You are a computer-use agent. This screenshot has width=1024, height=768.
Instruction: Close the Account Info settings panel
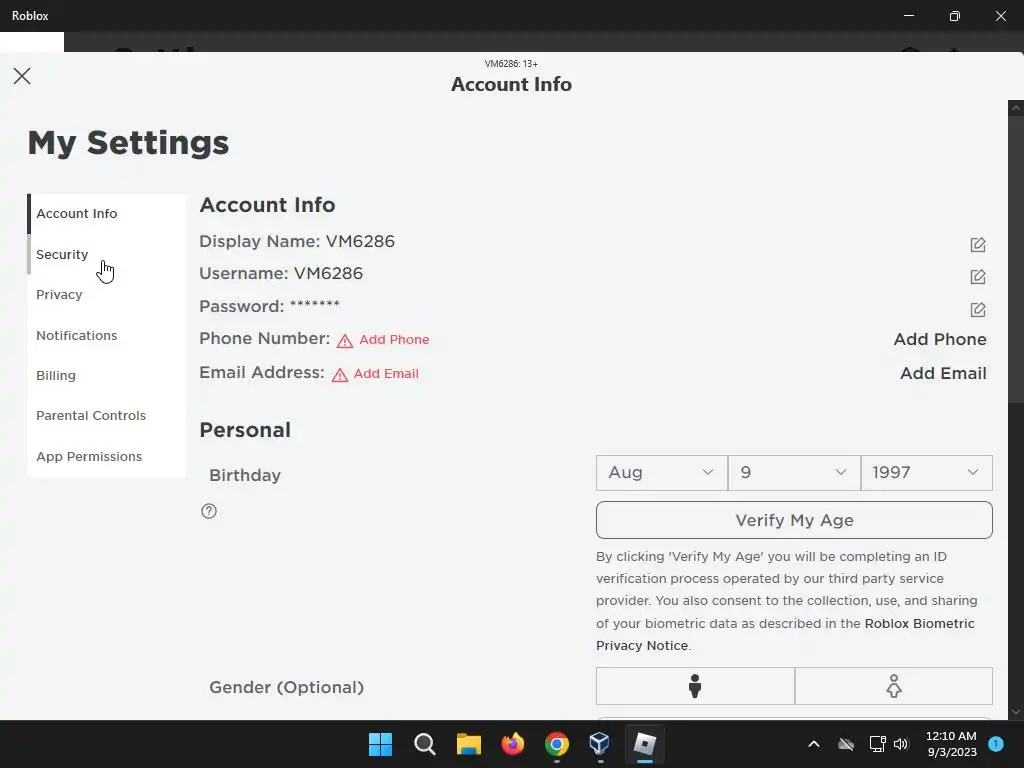click(x=22, y=76)
